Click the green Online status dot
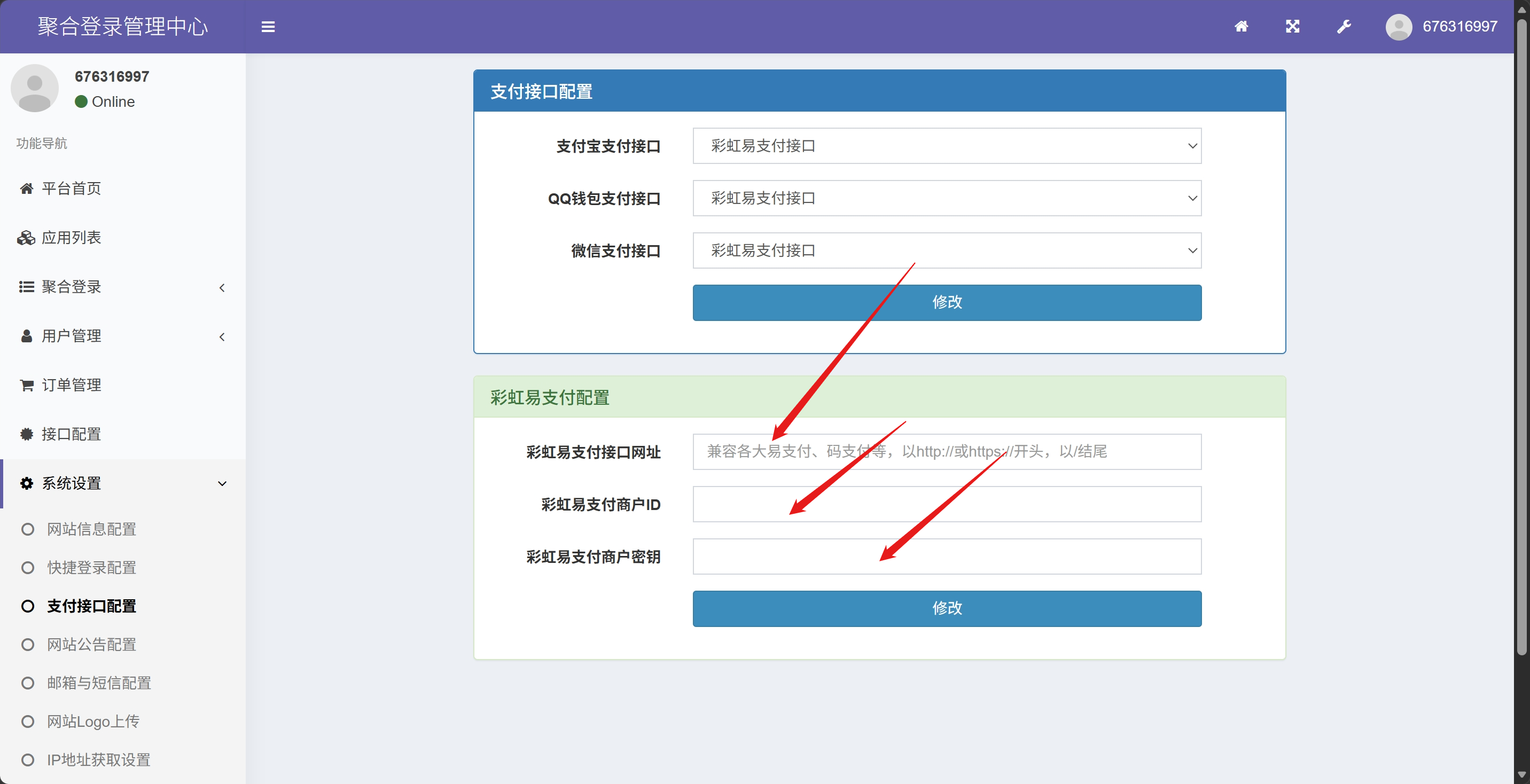 81,101
